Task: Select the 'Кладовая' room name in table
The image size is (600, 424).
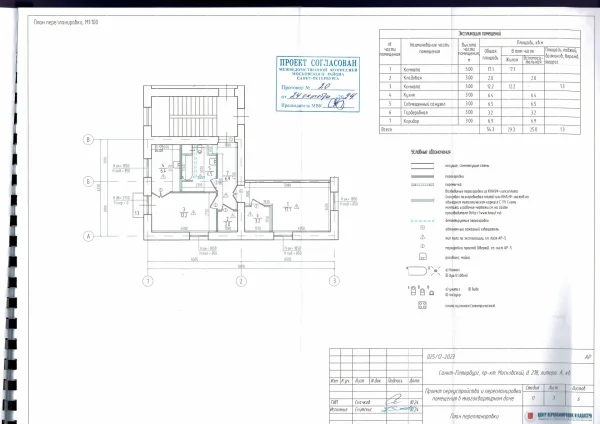Action: pyautogui.click(x=413, y=78)
